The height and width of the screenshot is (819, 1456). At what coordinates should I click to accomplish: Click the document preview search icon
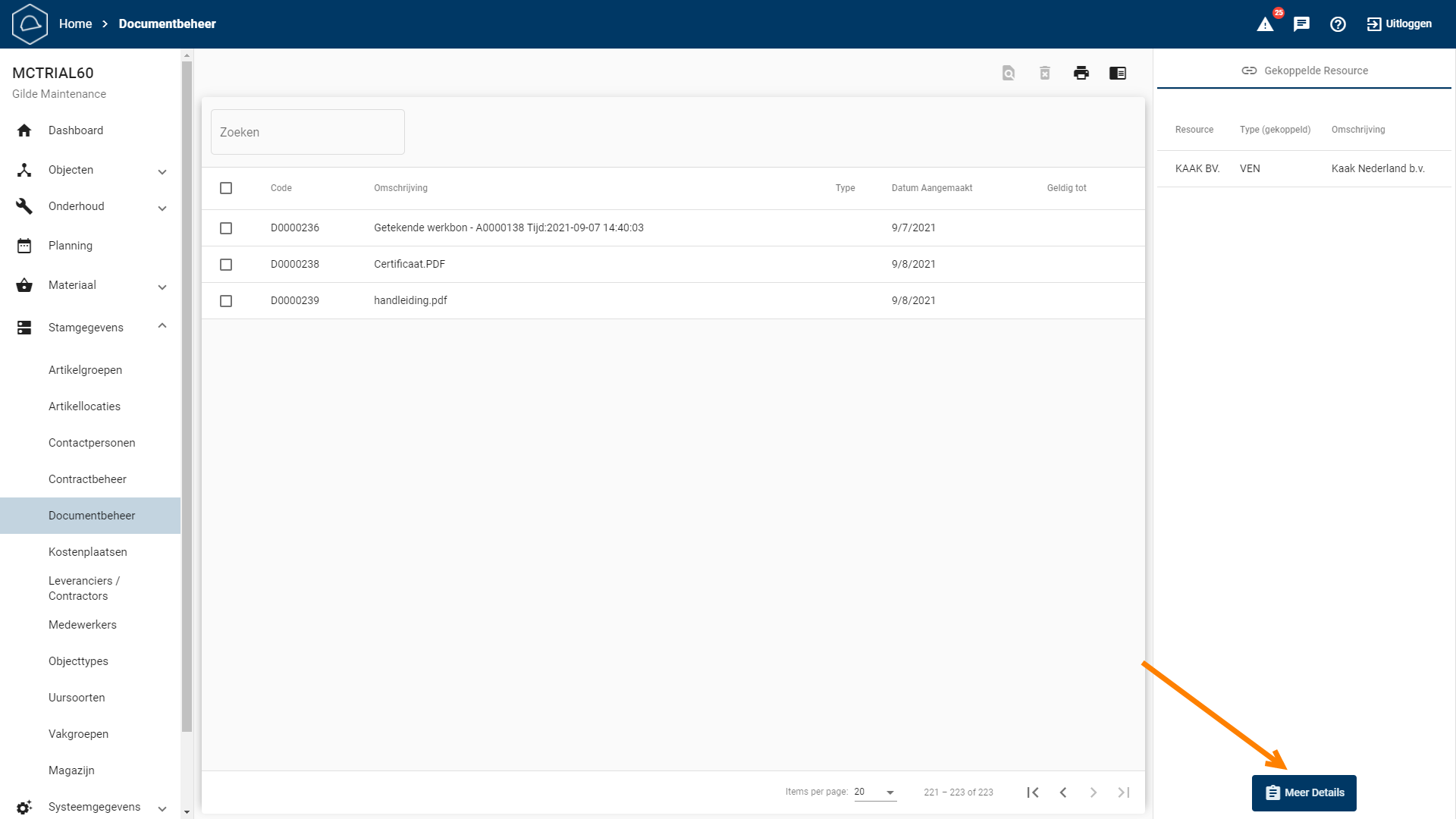1009,73
